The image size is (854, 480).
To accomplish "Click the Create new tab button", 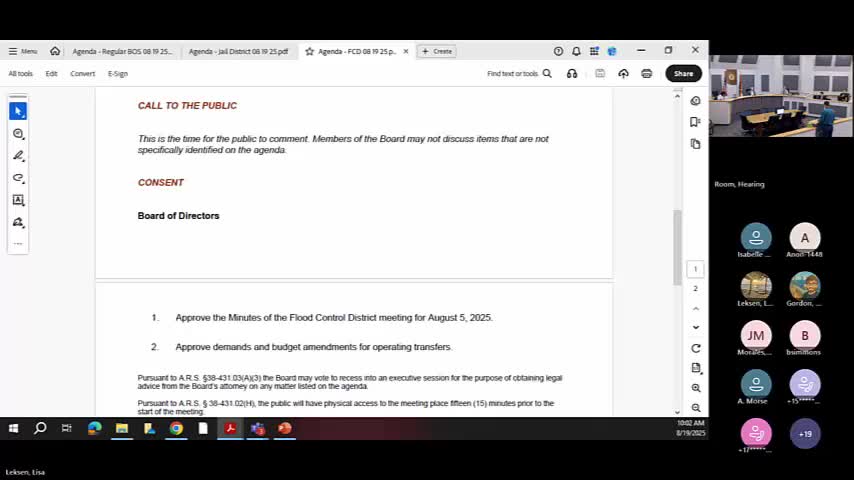I will (437, 51).
